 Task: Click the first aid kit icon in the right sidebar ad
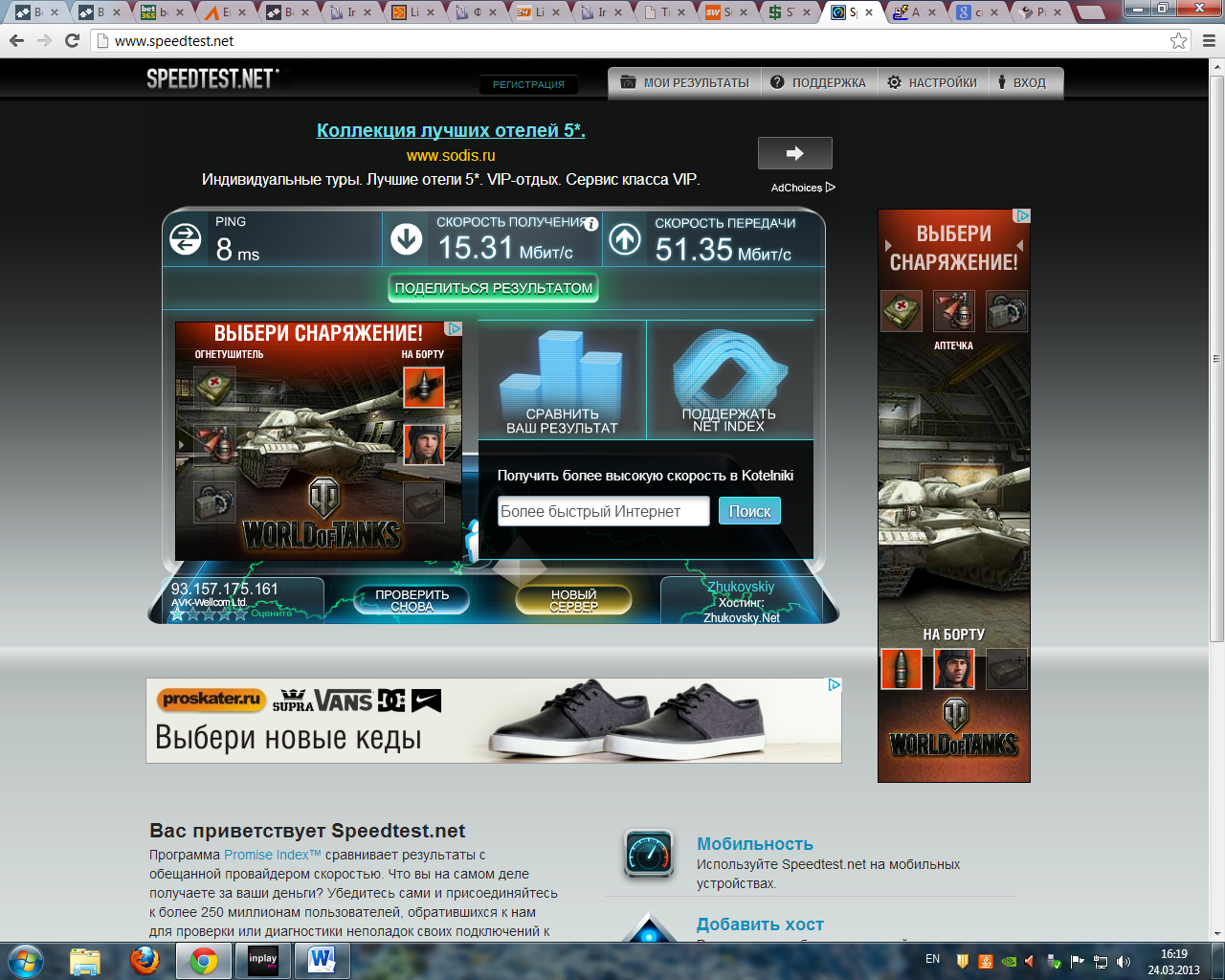pyautogui.click(x=902, y=311)
